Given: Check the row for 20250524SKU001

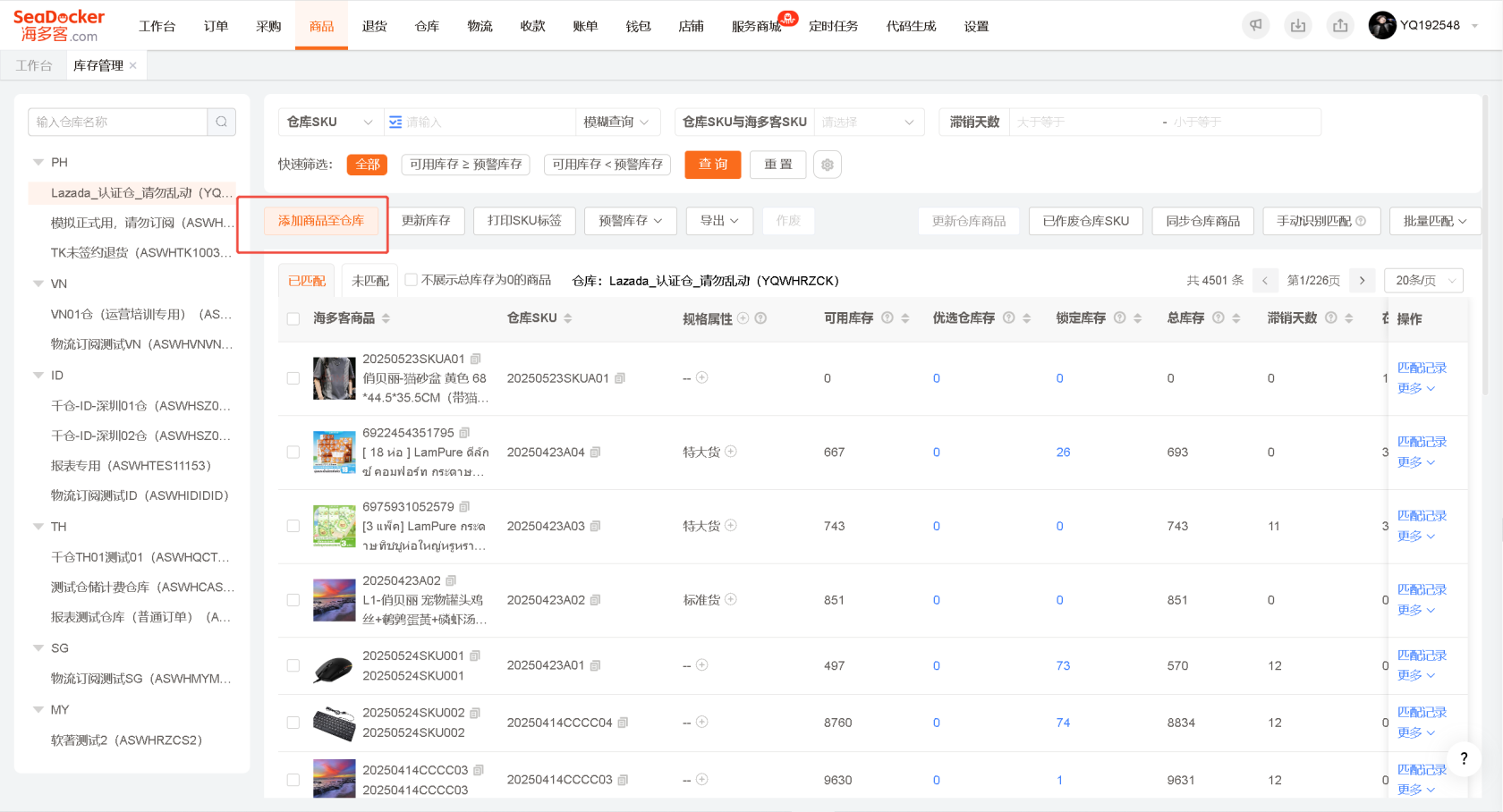Looking at the screenshot, I should click(x=293, y=665).
